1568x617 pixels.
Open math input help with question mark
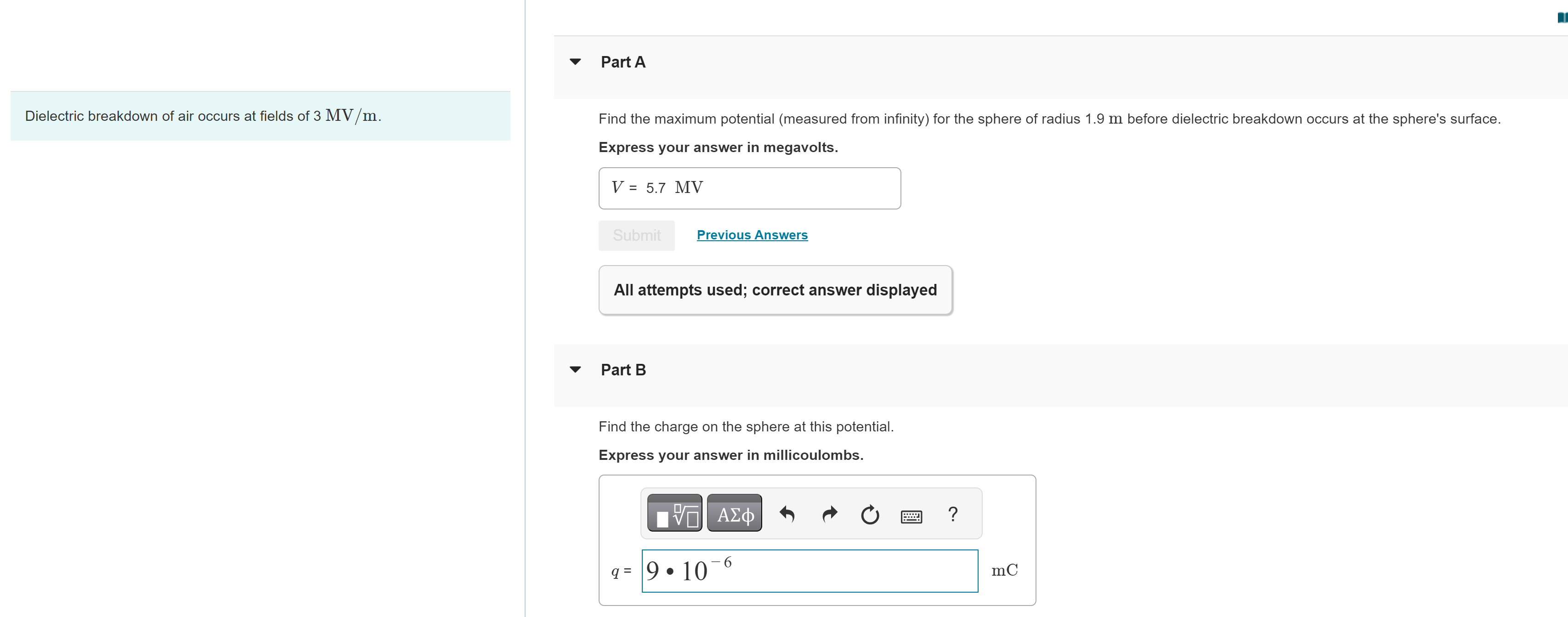coord(951,514)
